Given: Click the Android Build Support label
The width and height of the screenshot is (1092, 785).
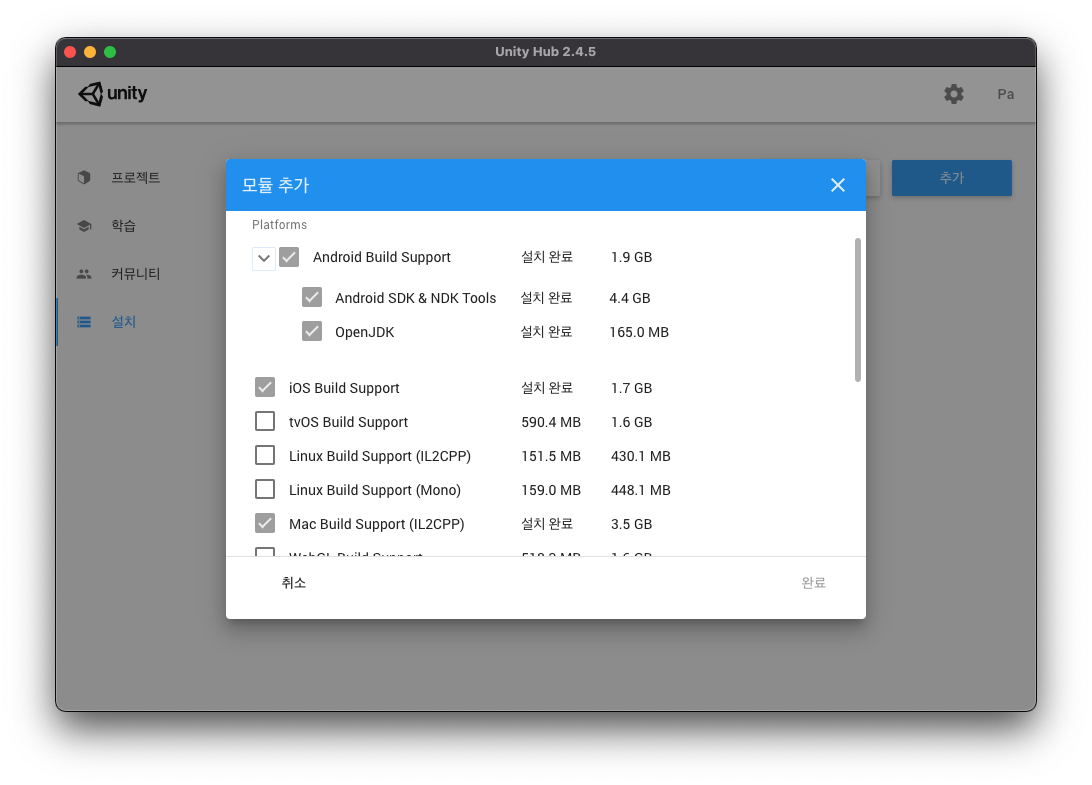Looking at the screenshot, I should click(x=382, y=257).
